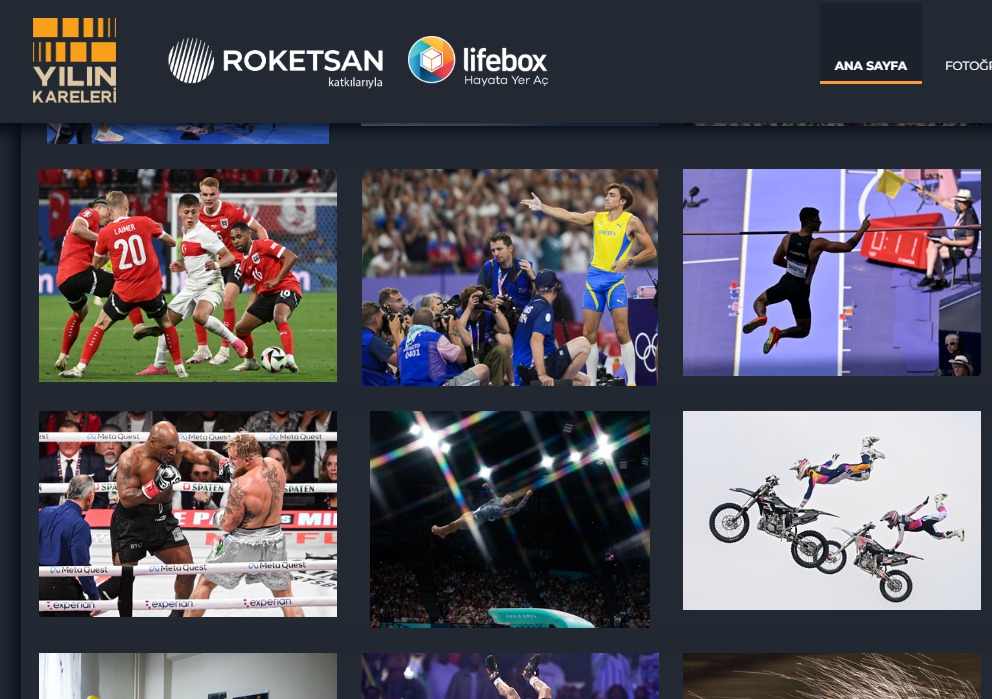Screen dimensions: 992x699
Task: Open the motocross freestyle jump photo
Action: 832,510
